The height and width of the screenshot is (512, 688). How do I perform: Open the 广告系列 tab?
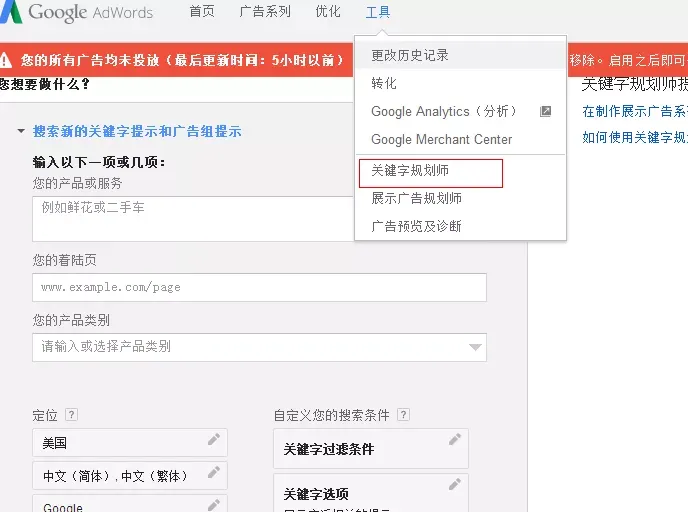(x=265, y=11)
